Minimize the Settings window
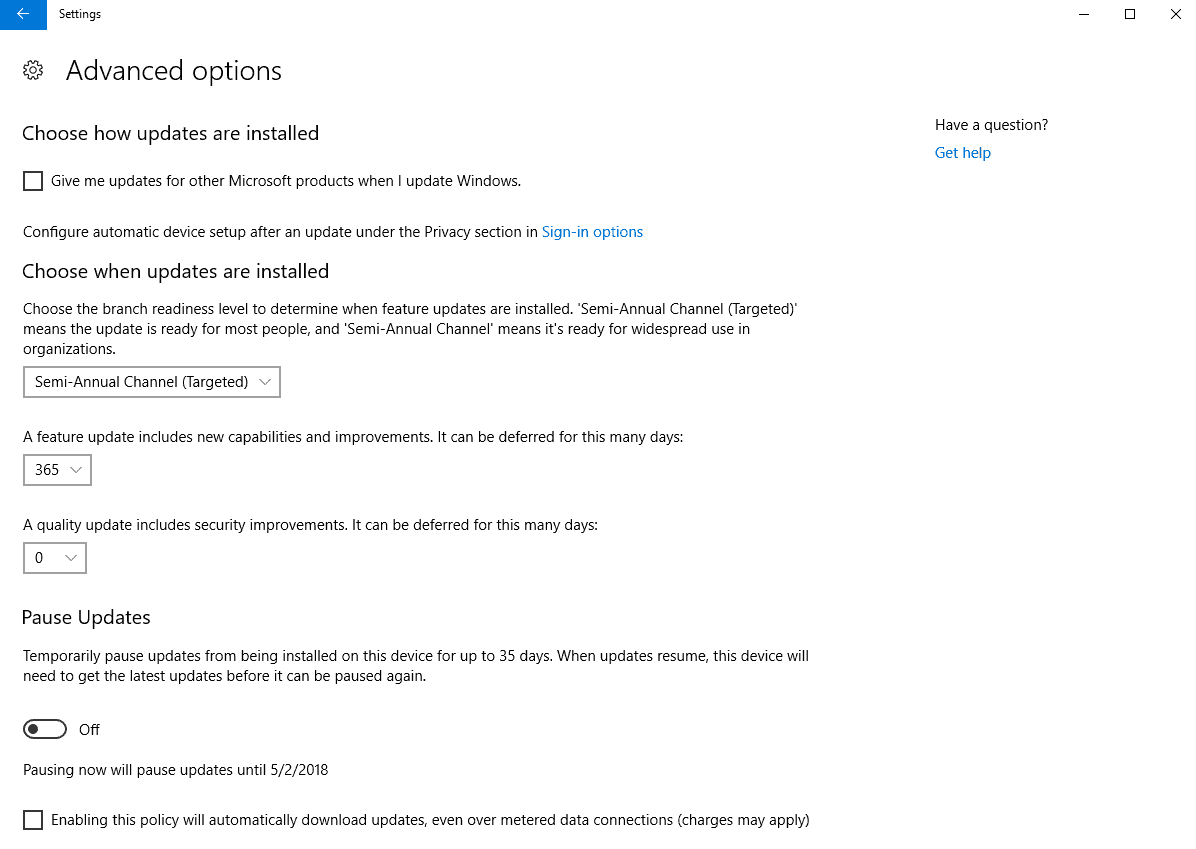Viewport: 1196px width, 849px height. pos(1084,14)
